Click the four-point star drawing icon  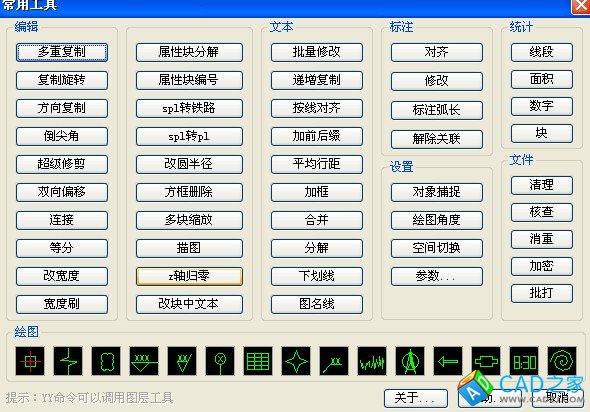(x=296, y=361)
